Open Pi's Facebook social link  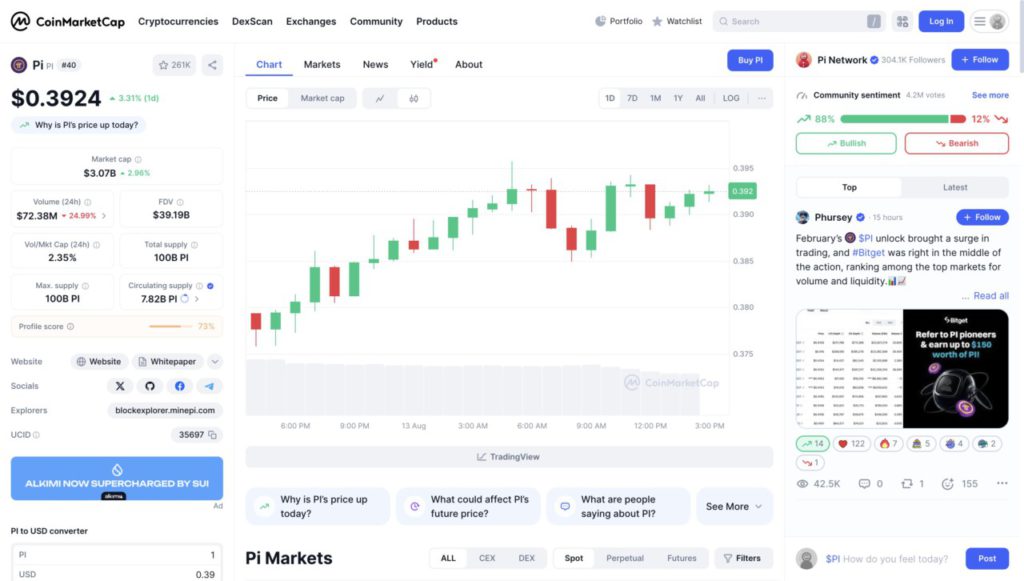tap(180, 386)
